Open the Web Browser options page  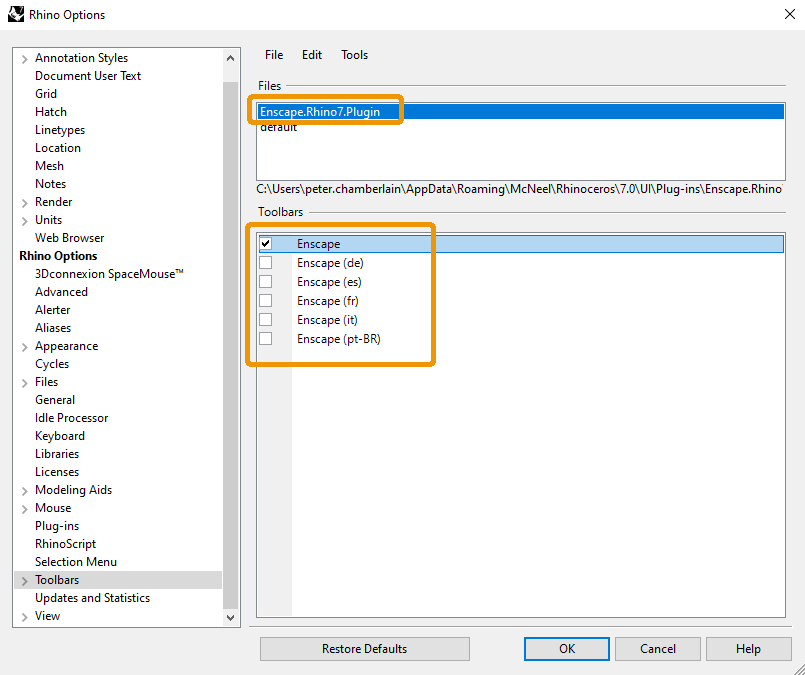pyautogui.click(x=69, y=238)
